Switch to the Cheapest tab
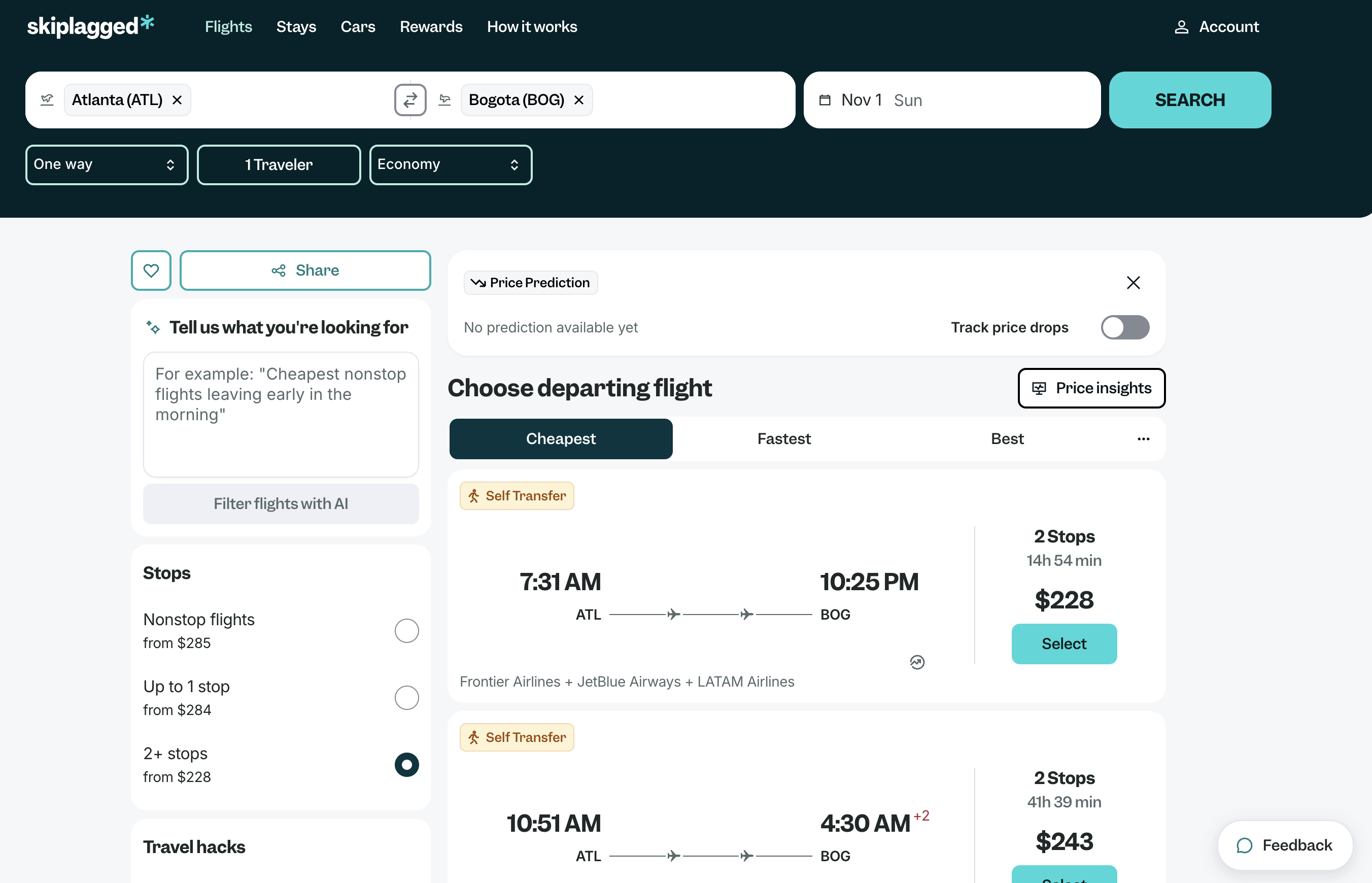The width and height of the screenshot is (1372, 883). 561,438
